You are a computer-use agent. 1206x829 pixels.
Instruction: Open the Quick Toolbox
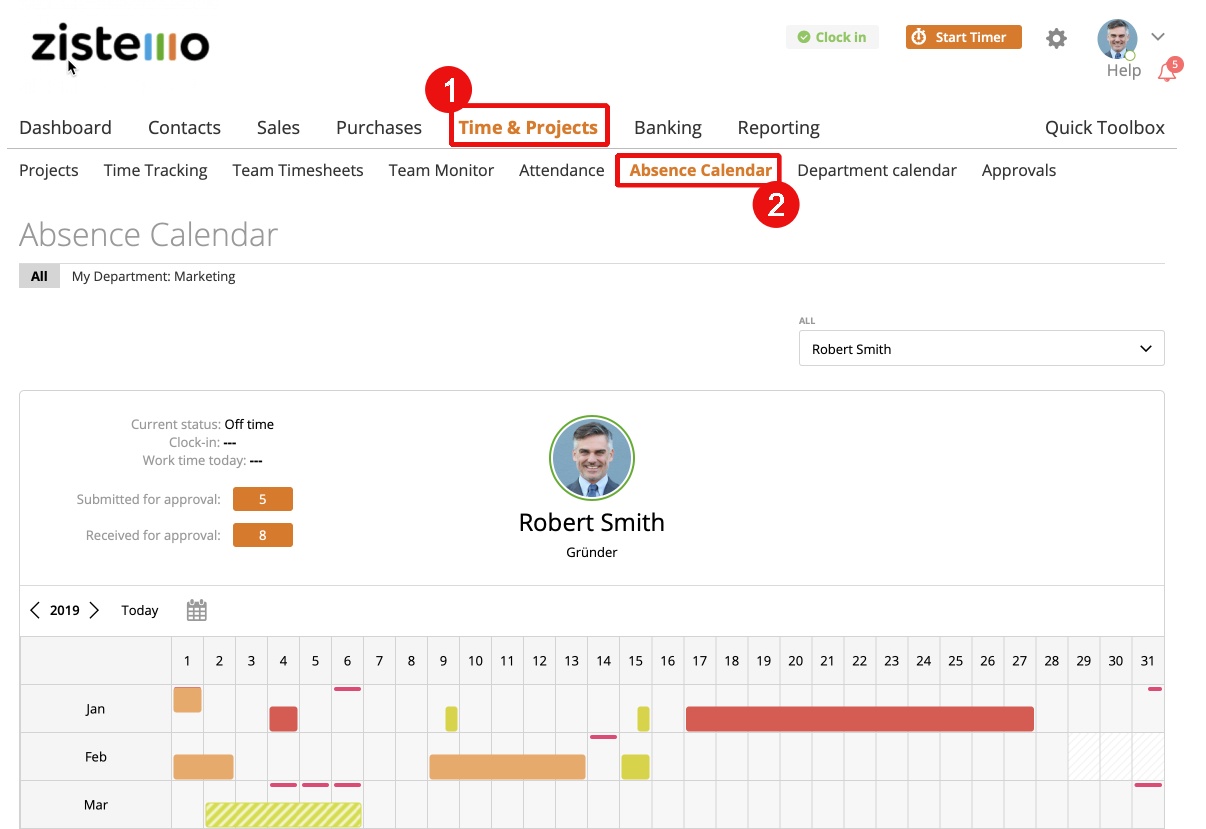pyautogui.click(x=1105, y=127)
